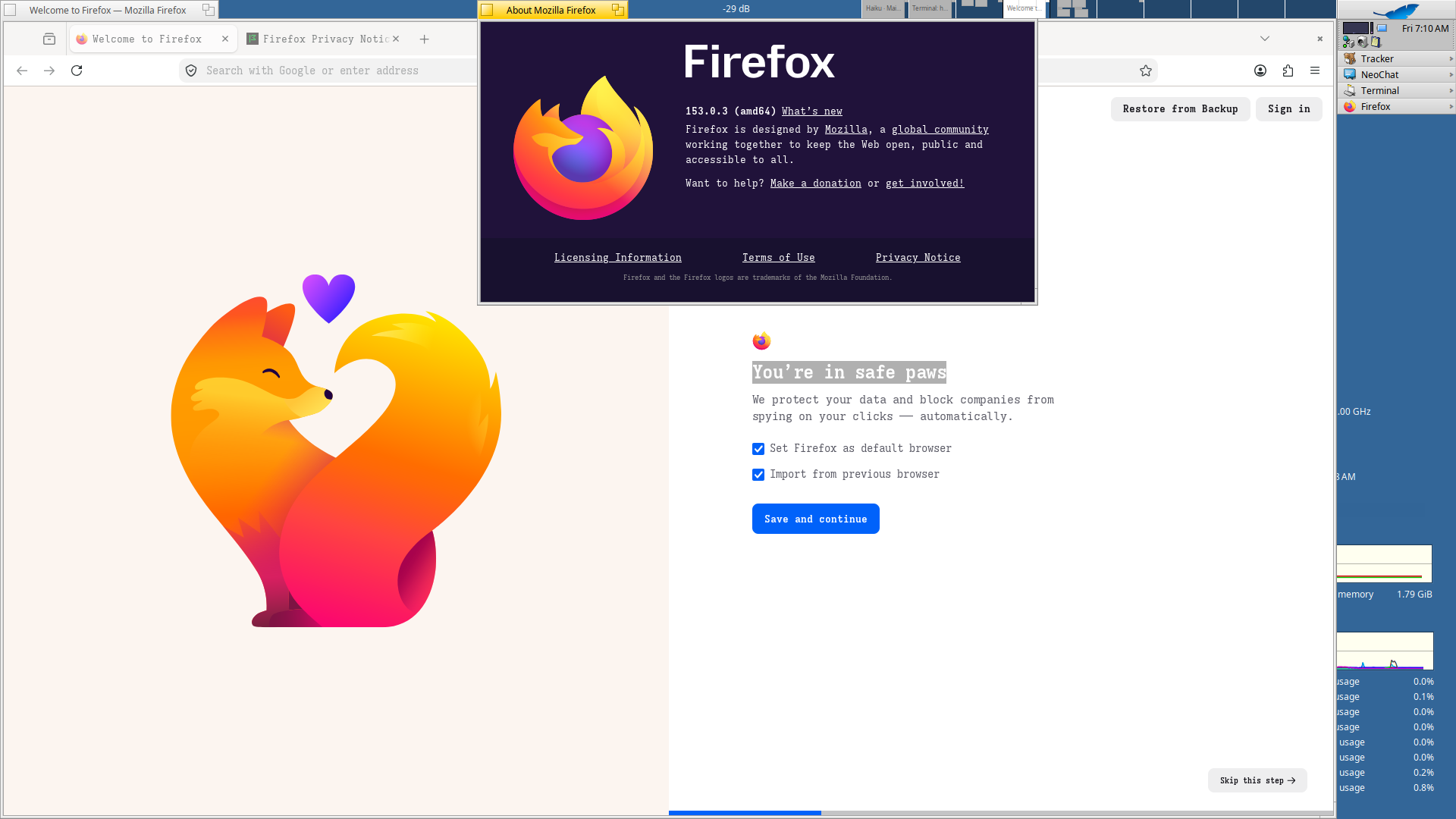Expand the list all tabs chevron

click(x=1265, y=39)
